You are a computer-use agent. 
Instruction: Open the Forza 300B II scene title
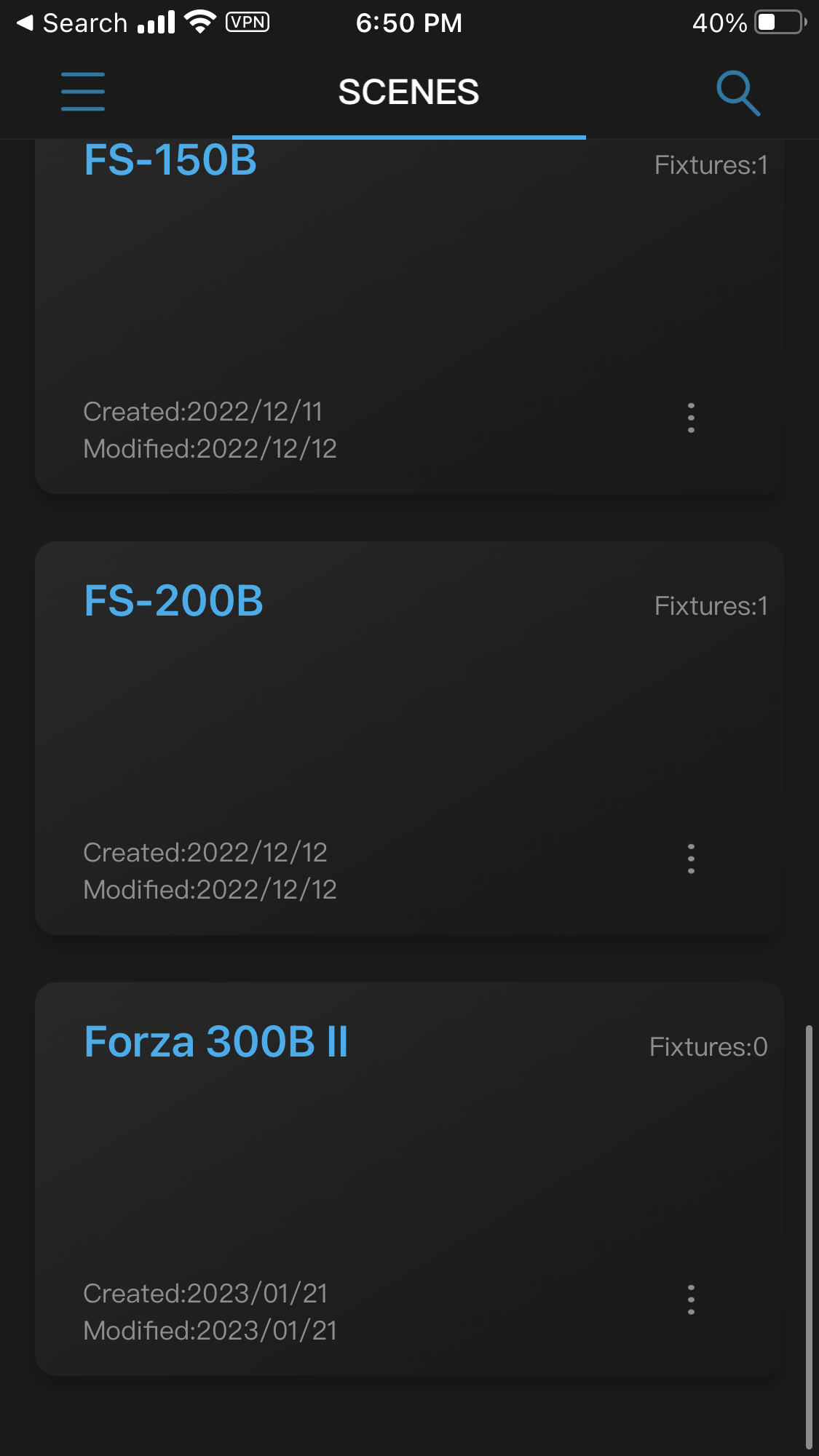click(216, 1042)
